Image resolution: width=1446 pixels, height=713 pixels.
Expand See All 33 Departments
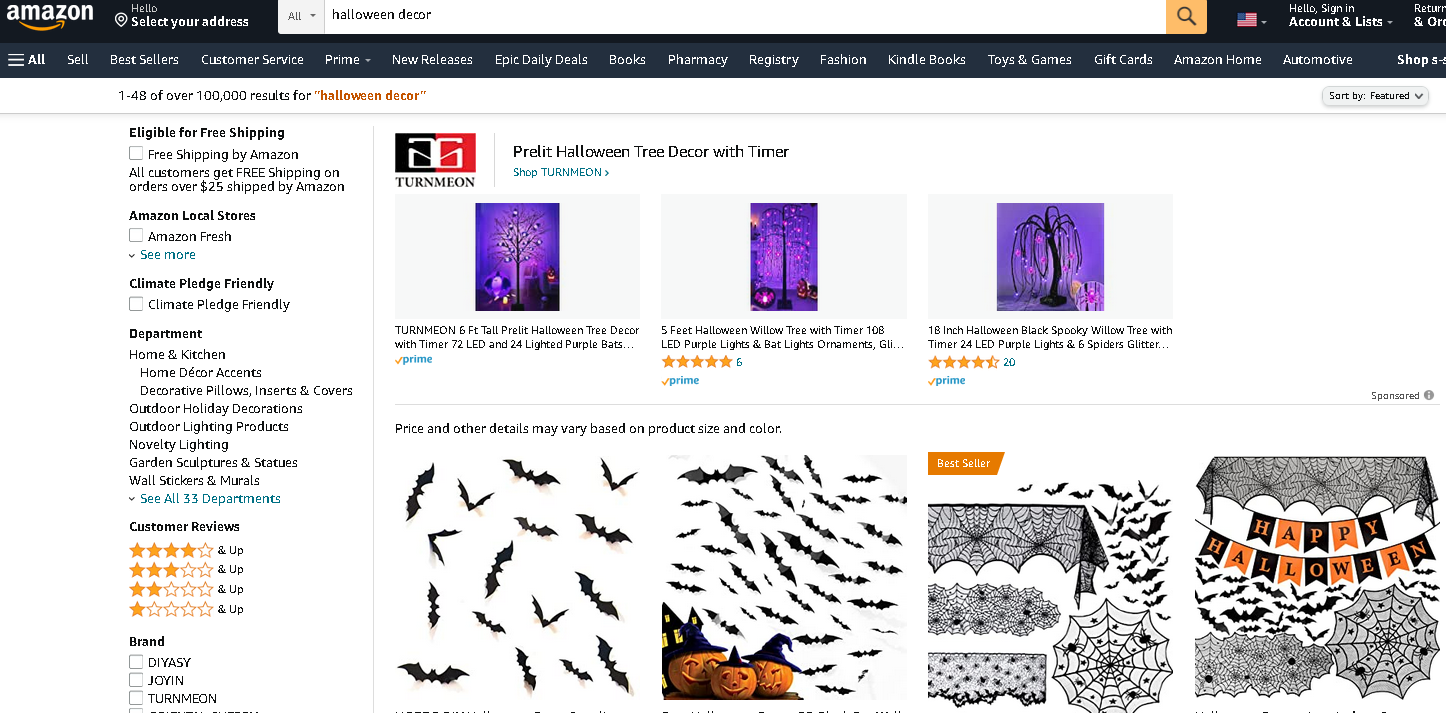(210, 499)
